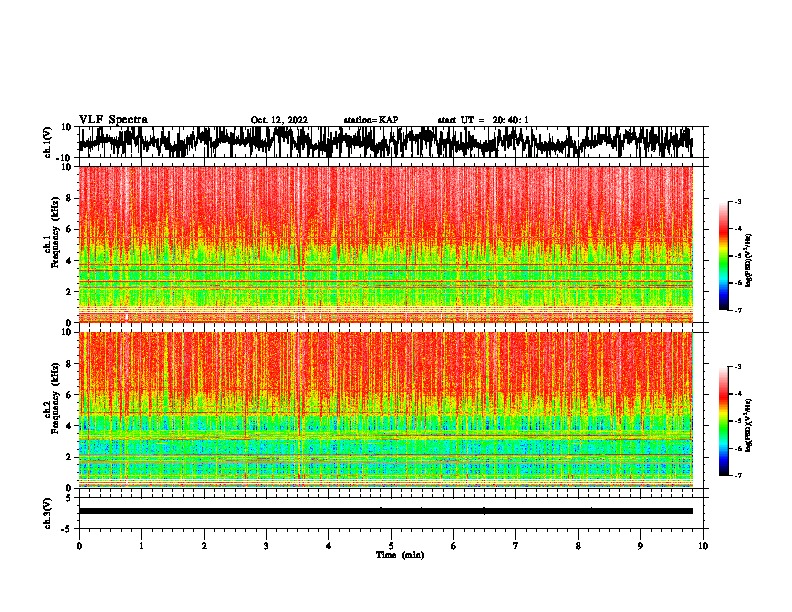Screen dimensions: 792x612
Task: Click the "Time (min)" x-axis label
Action: [x=400, y=555]
